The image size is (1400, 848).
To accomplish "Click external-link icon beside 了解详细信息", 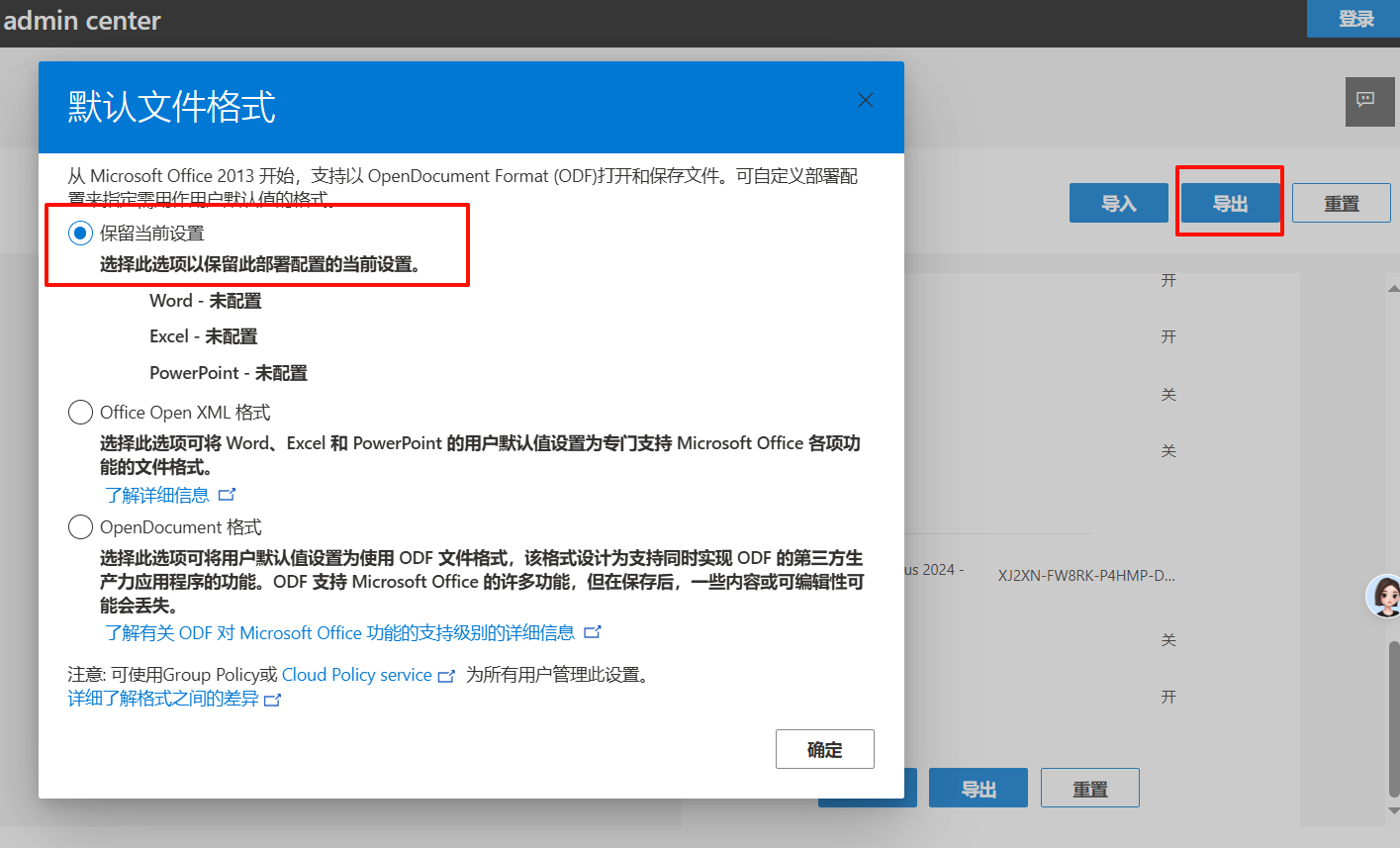I will pos(227,495).
